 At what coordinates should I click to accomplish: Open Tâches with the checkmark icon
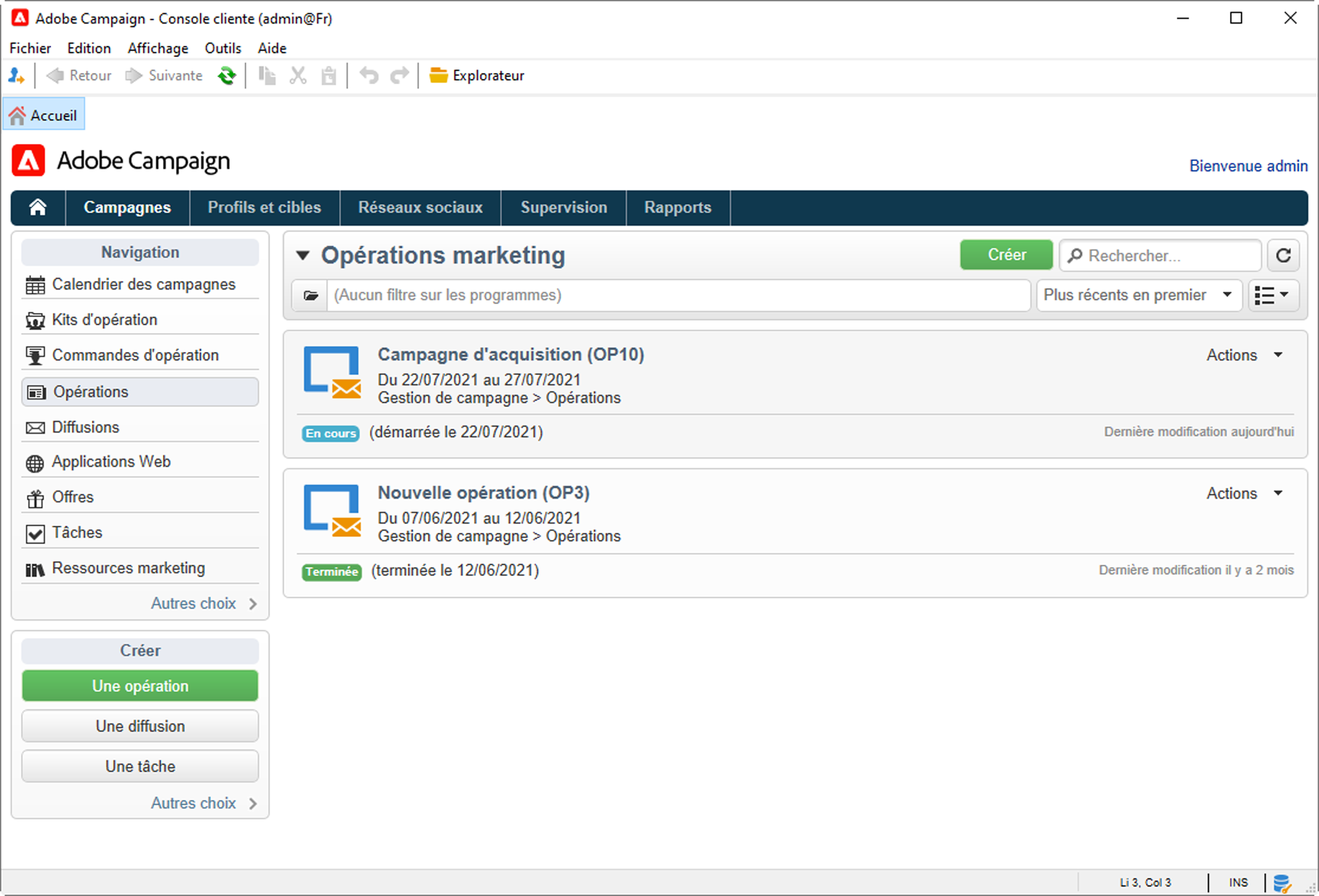point(35,533)
